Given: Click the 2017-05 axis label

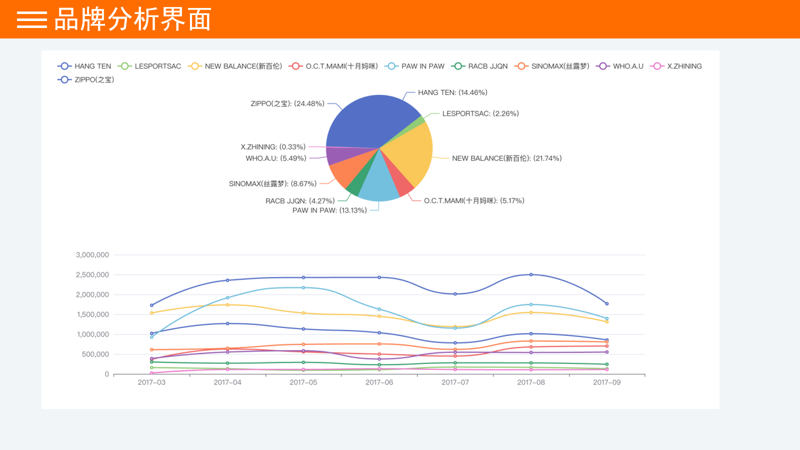Looking at the screenshot, I should 304,382.
